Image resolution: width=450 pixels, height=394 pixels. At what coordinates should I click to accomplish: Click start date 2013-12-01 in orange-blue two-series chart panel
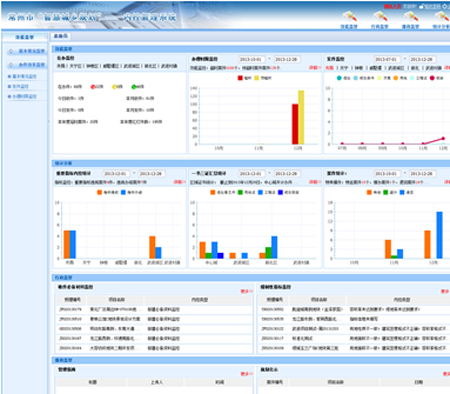coord(115,174)
